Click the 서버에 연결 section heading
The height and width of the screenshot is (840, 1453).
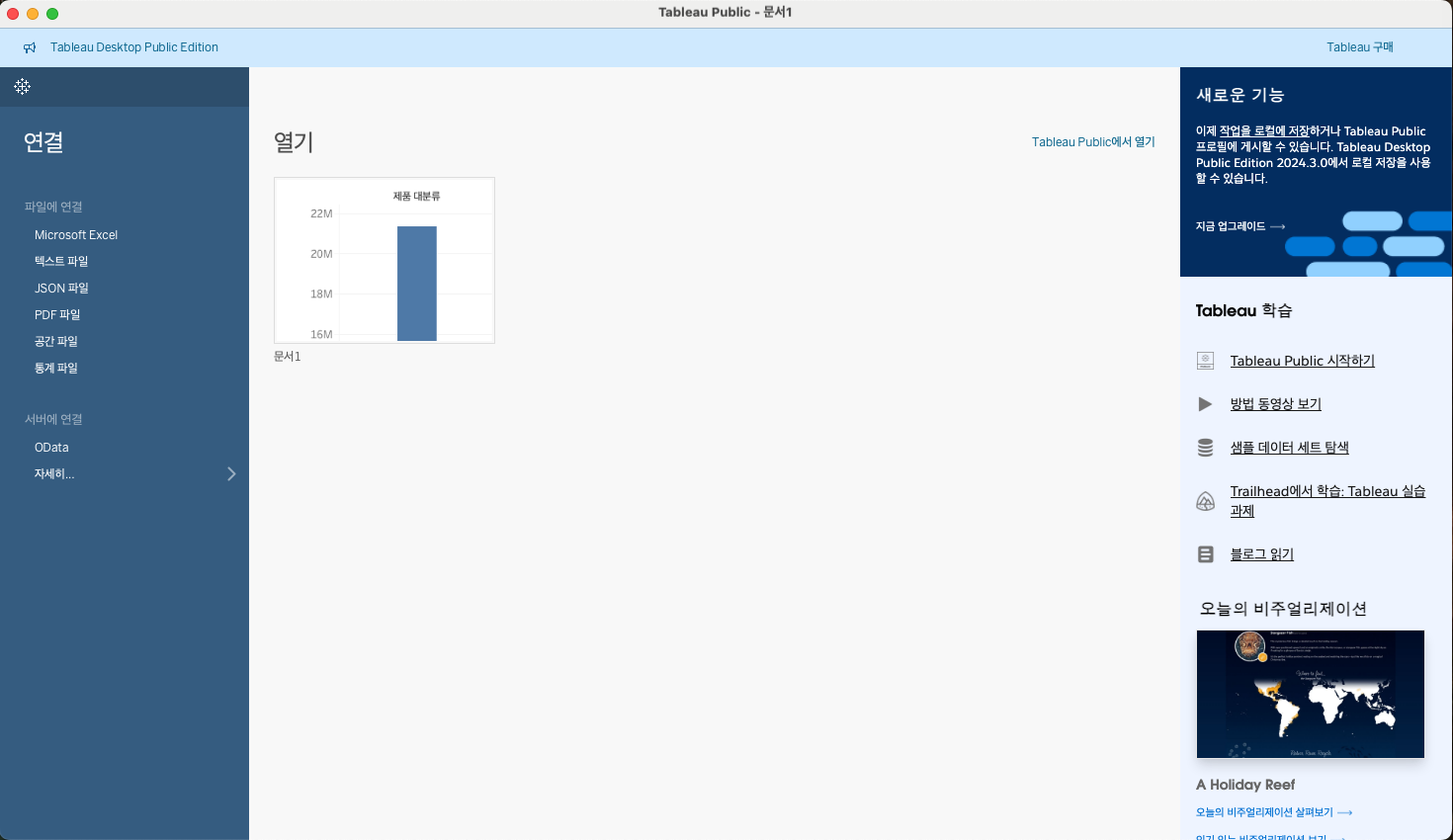click(x=53, y=420)
